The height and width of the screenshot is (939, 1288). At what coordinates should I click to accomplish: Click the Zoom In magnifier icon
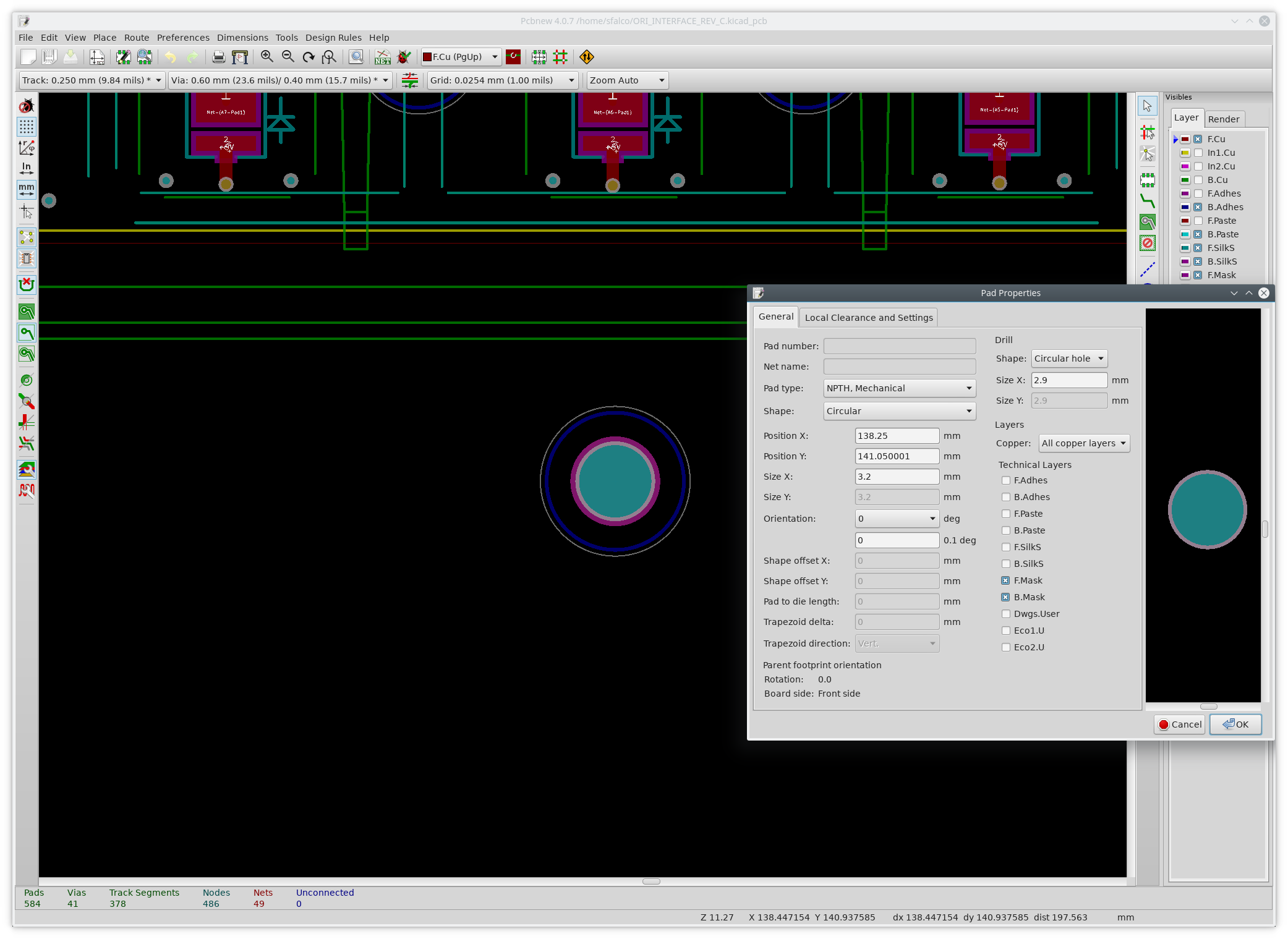pos(267,57)
